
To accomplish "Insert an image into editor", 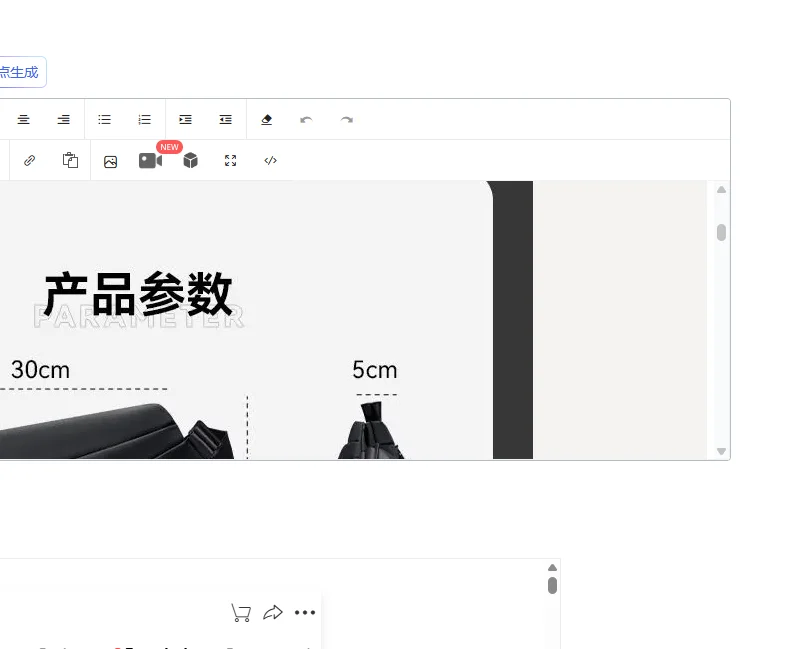I will point(111,162).
